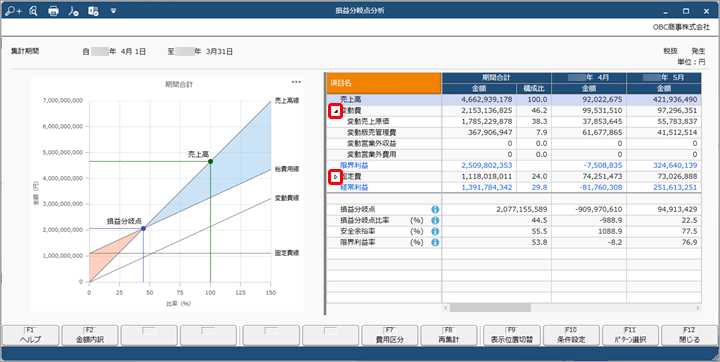Click the OBC商事株式会社 company name

681,27
